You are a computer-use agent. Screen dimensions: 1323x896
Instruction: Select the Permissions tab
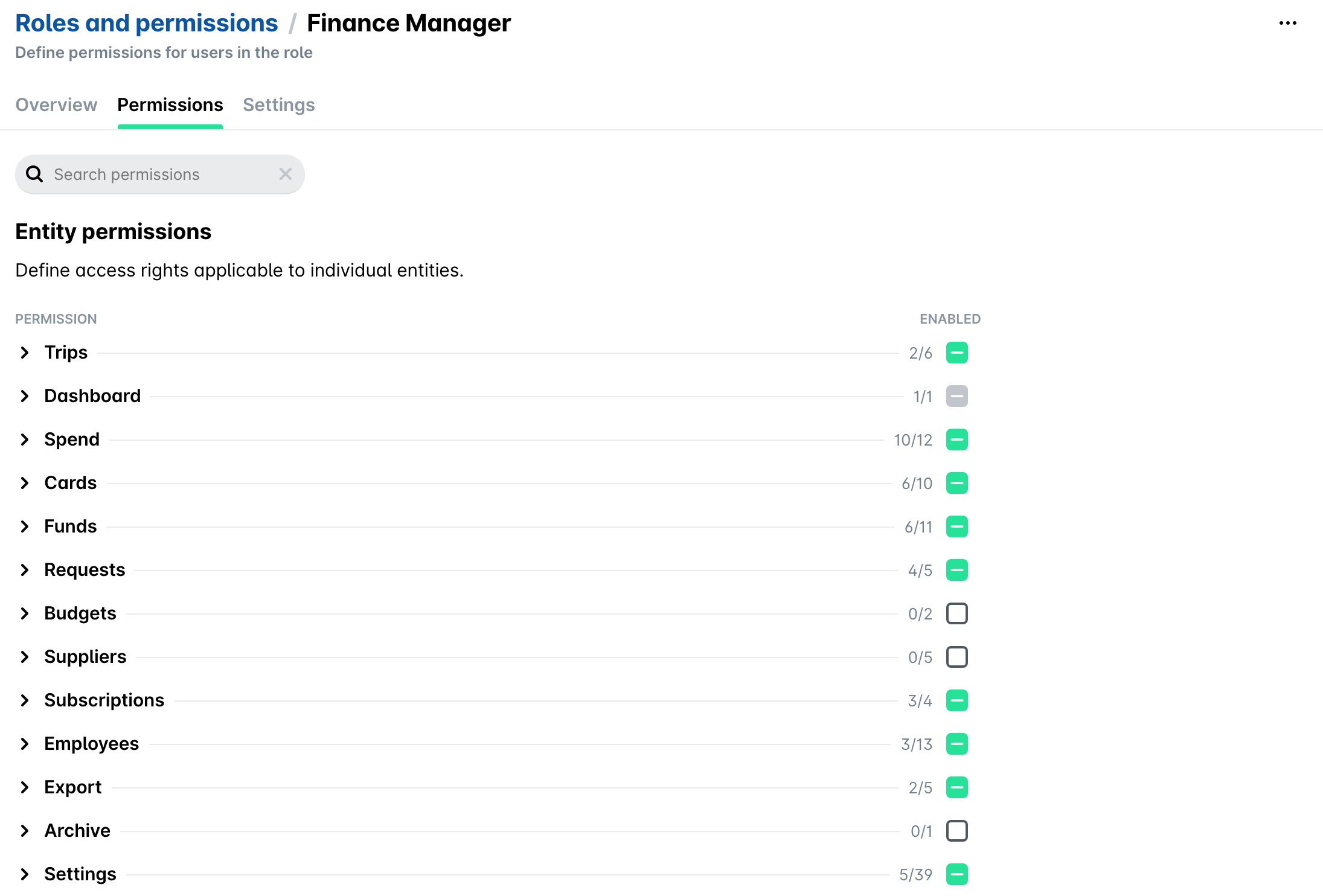170,105
